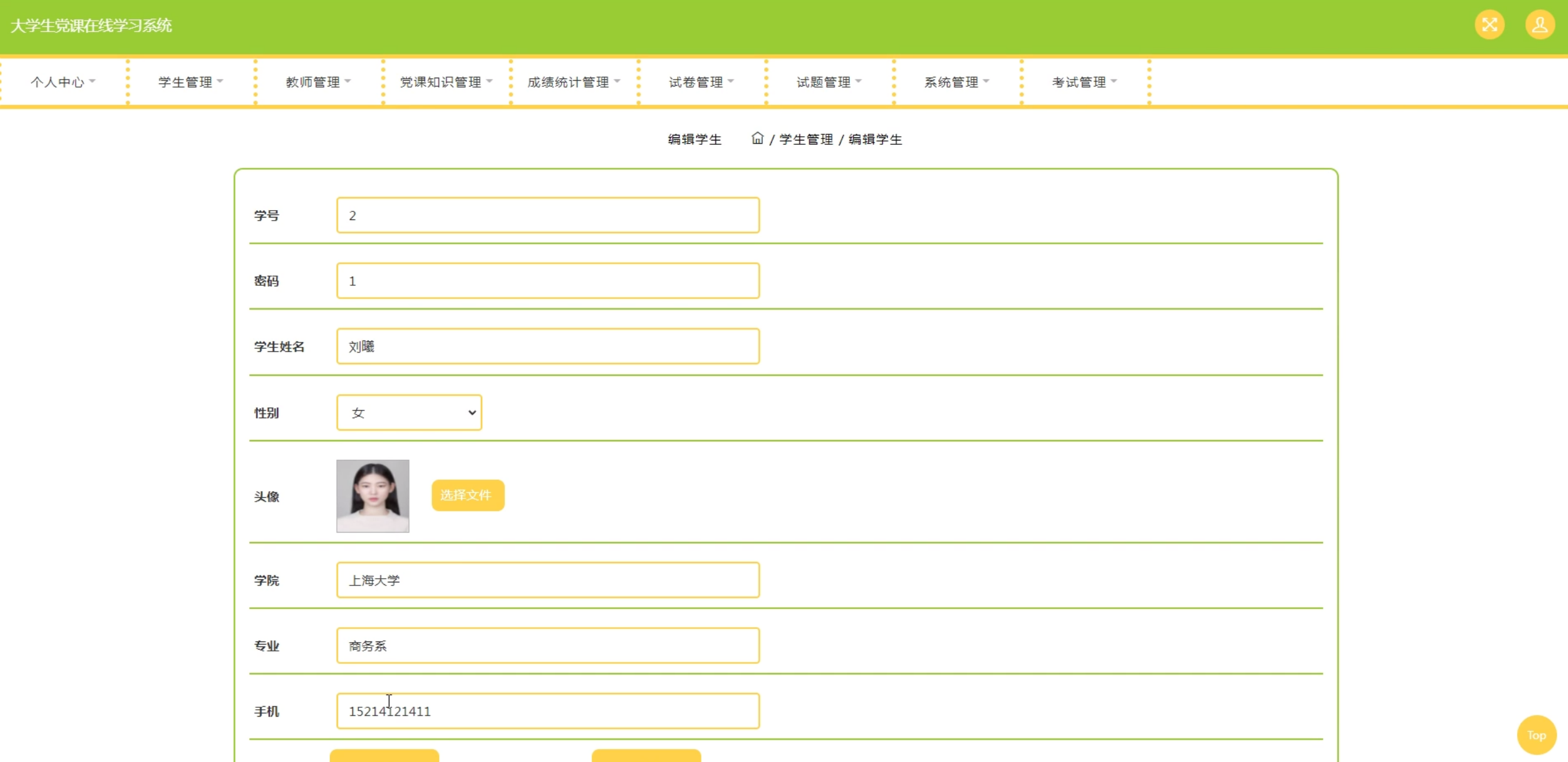Click the 选择文件 upload button

point(467,495)
